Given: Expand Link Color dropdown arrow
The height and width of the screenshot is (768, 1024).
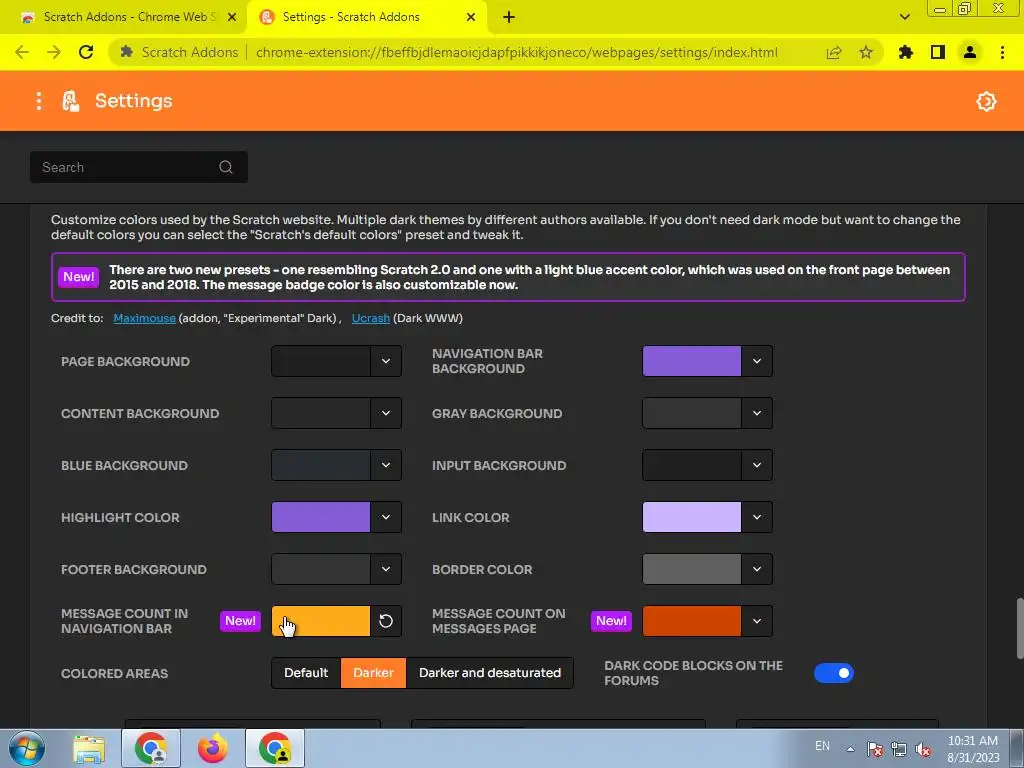Looking at the screenshot, I should (x=757, y=517).
